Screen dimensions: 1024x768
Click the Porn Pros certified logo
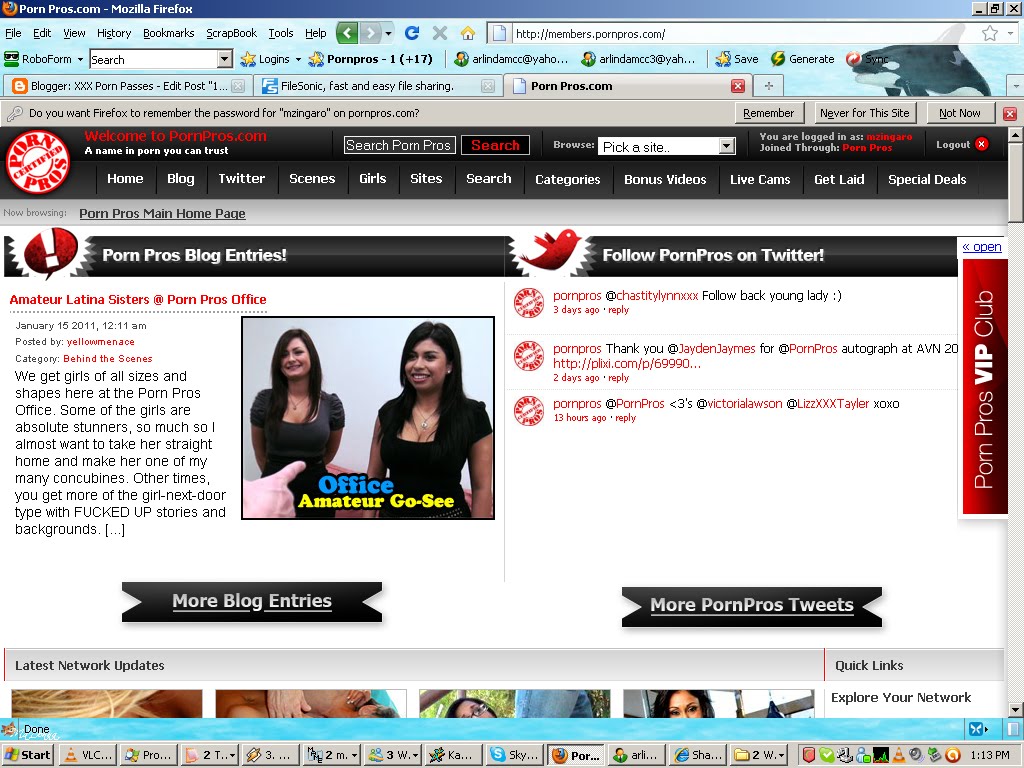pos(37,162)
